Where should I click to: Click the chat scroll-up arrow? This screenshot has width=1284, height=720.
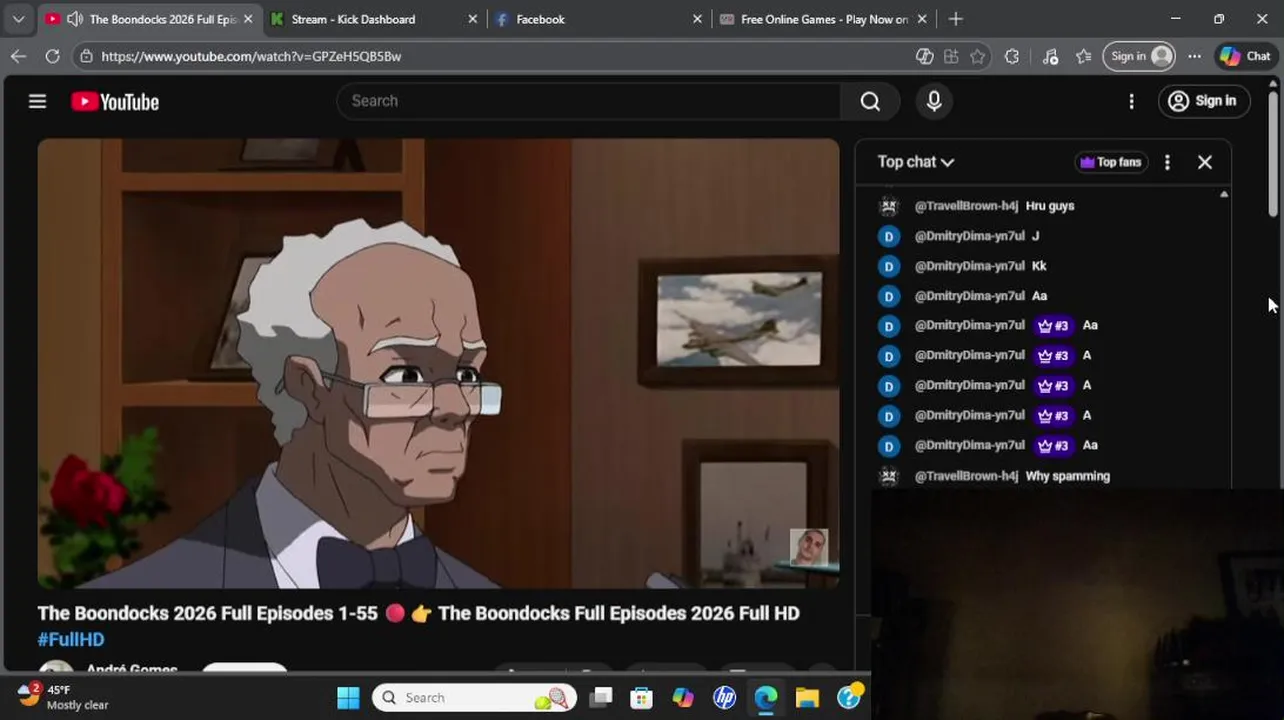pyautogui.click(x=1224, y=194)
